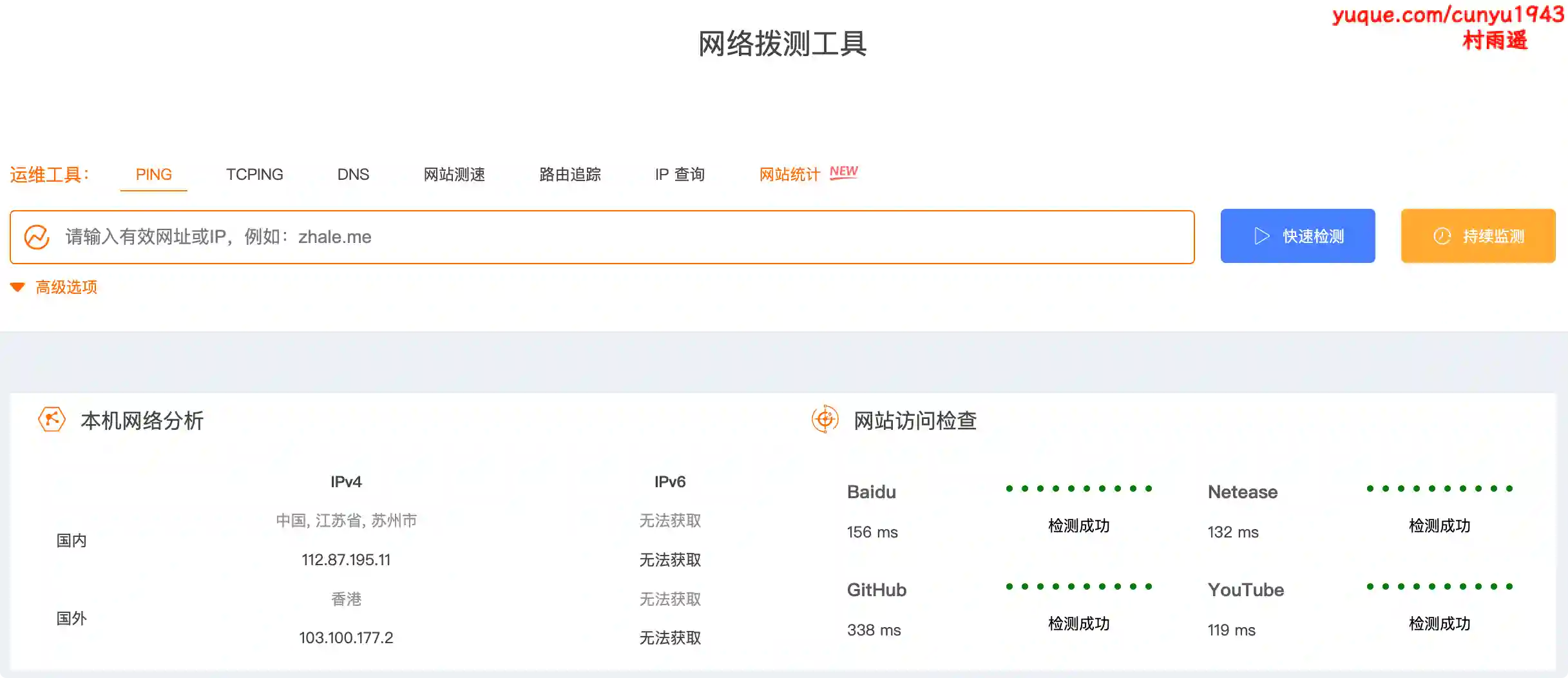The width and height of the screenshot is (1568, 678).
Task: Click the 本机网络分析 hexagon icon
Action: pyautogui.click(x=52, y=420)
